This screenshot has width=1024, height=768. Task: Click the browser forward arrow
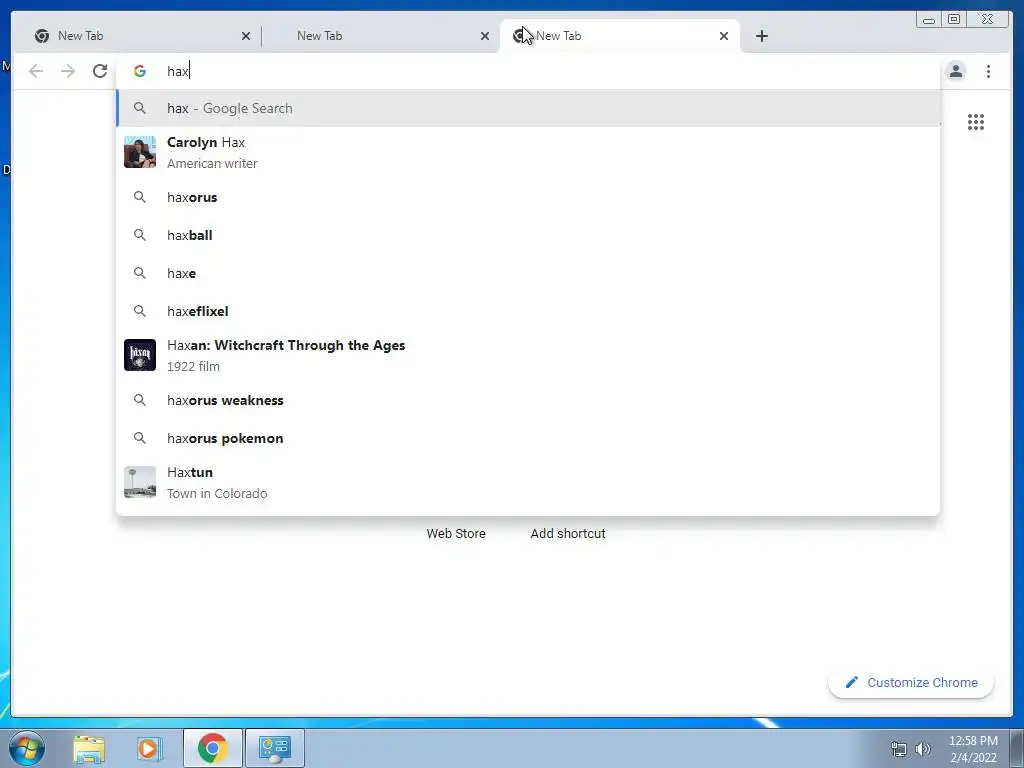[x=68, y=71]
